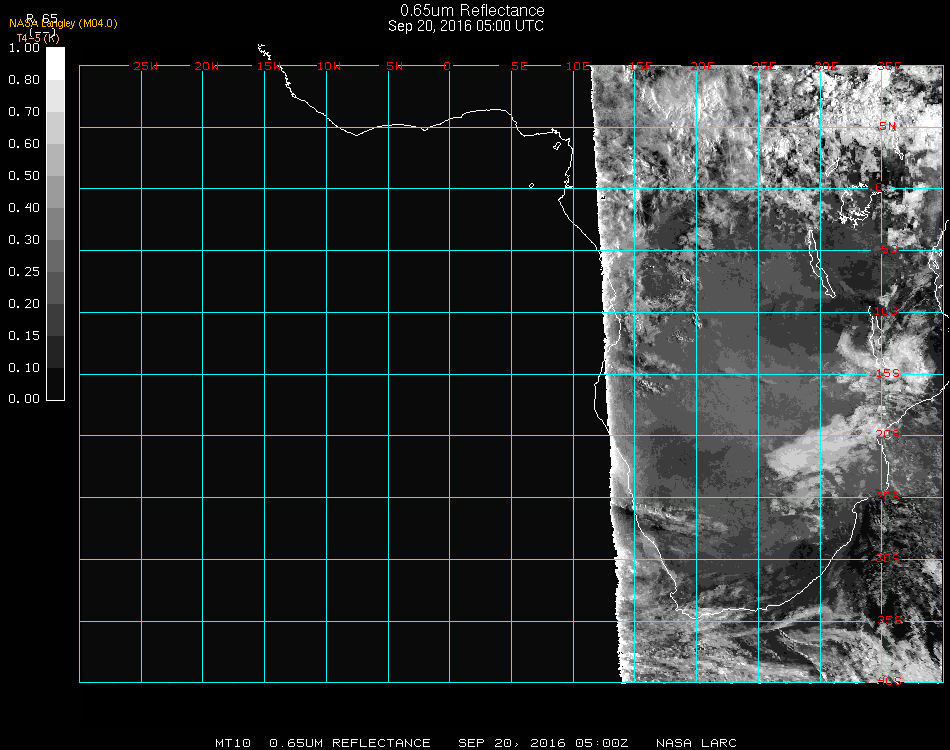Image resolution: width=950 pixels, height=750 pixels.
Task: Click the colorbar value label '0.20'
Action: point(24,304)
